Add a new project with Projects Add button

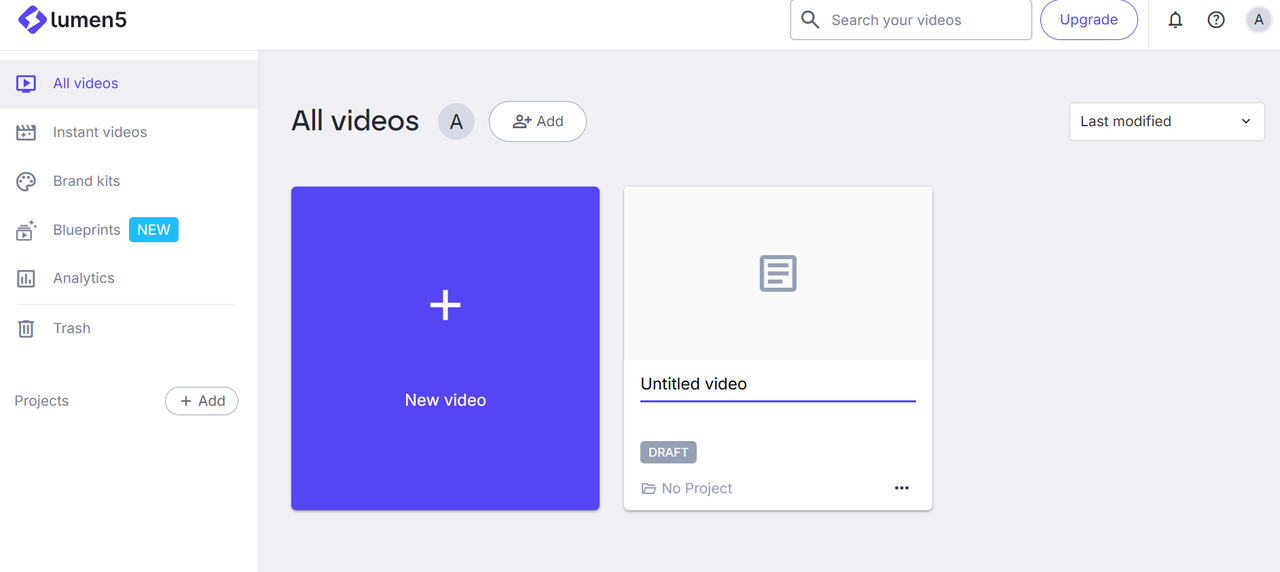[202, 401]
